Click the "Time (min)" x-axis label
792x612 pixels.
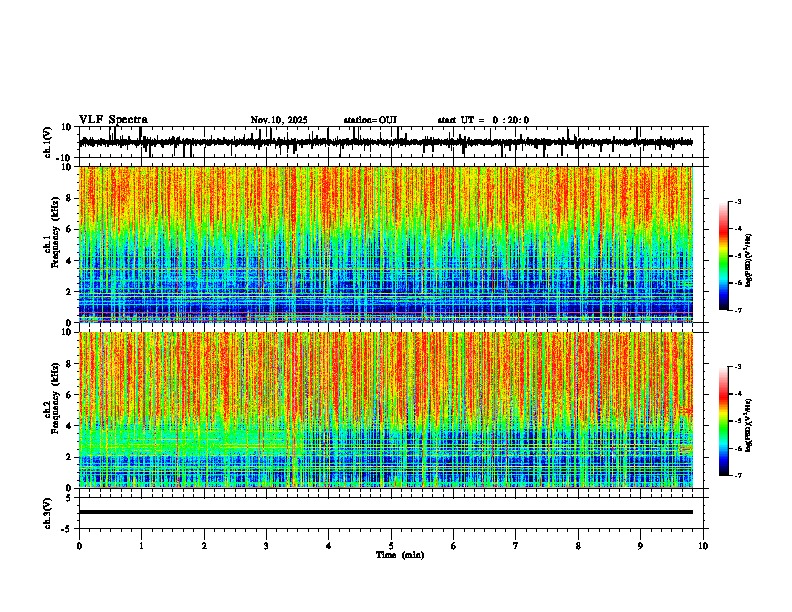click(x=400, y=555)
